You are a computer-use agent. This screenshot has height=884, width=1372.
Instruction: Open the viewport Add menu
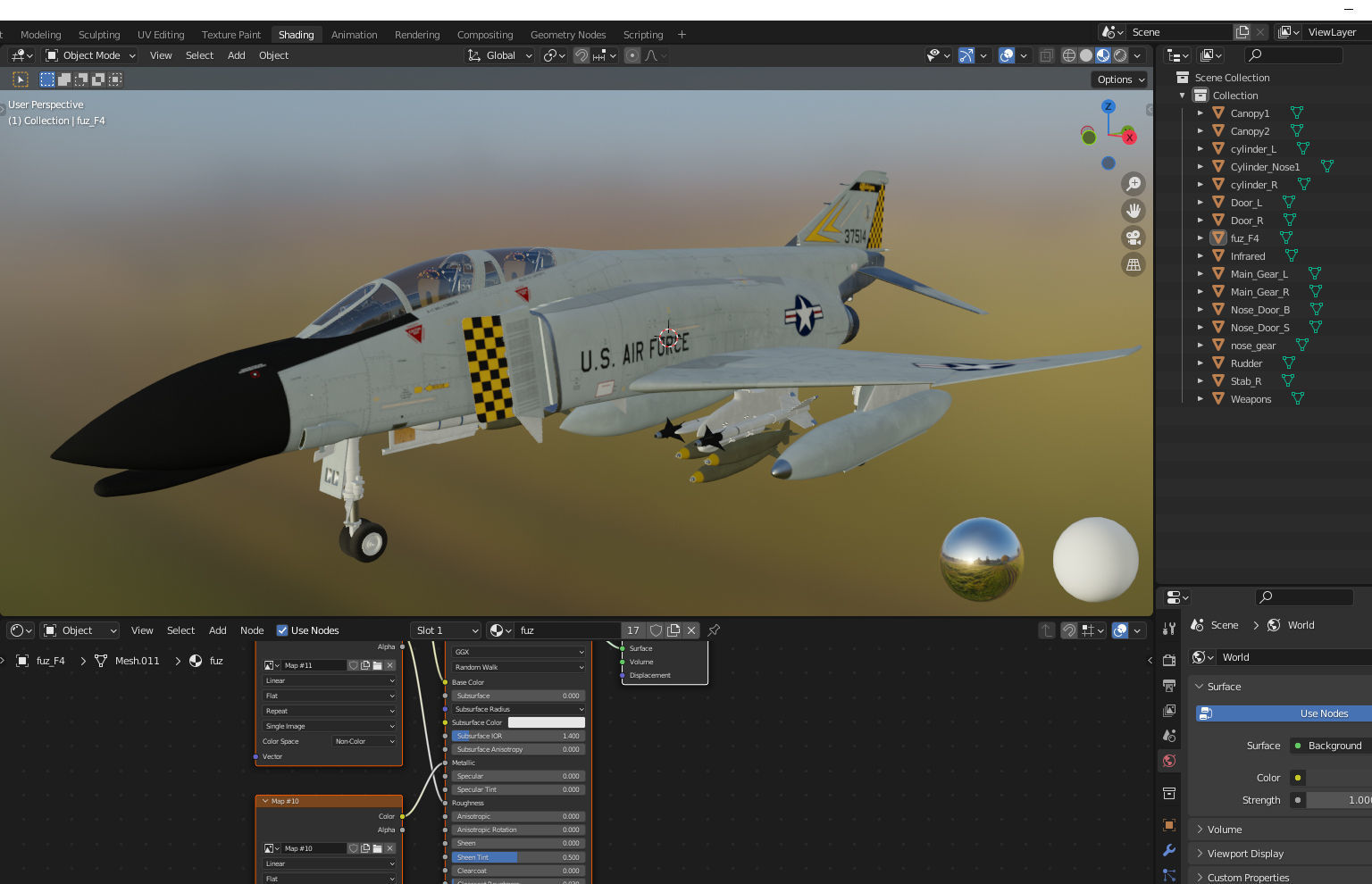tap(236, 55)
